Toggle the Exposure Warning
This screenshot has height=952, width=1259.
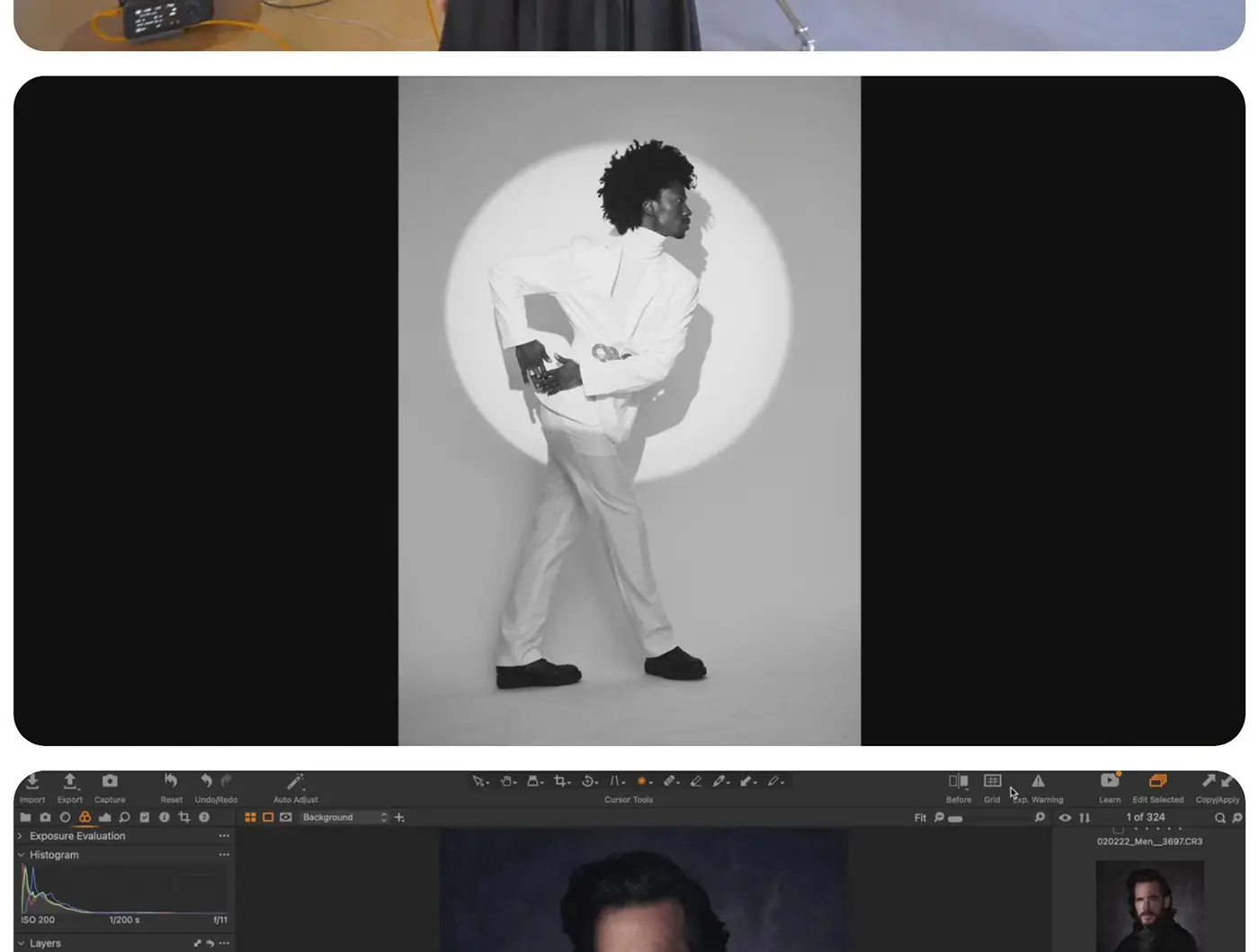pos(1038,781)
